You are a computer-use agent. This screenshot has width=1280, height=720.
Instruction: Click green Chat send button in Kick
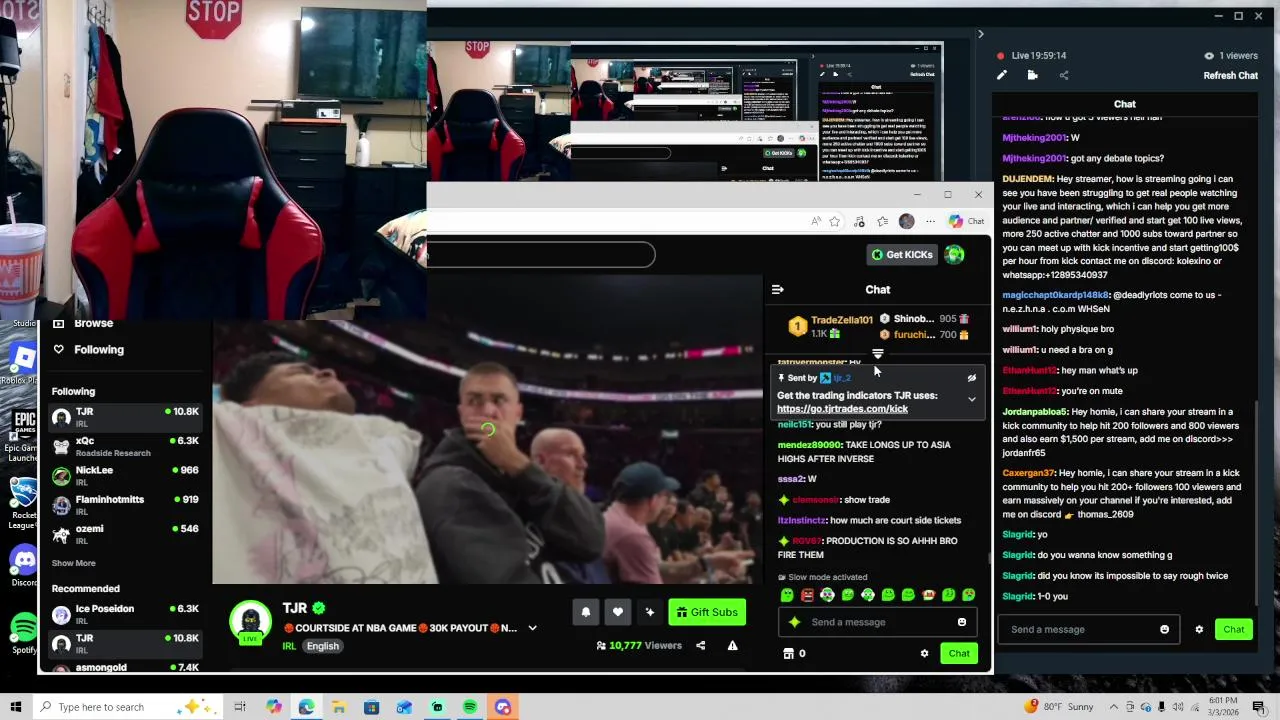959,654
